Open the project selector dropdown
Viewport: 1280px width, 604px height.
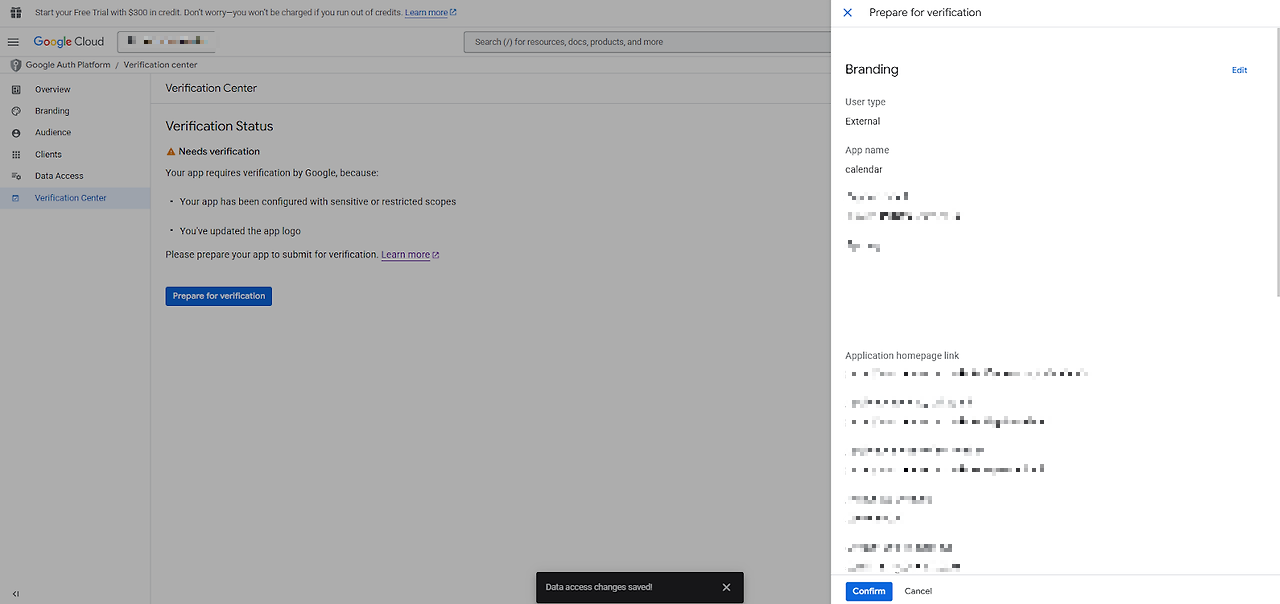click(167, 42)
